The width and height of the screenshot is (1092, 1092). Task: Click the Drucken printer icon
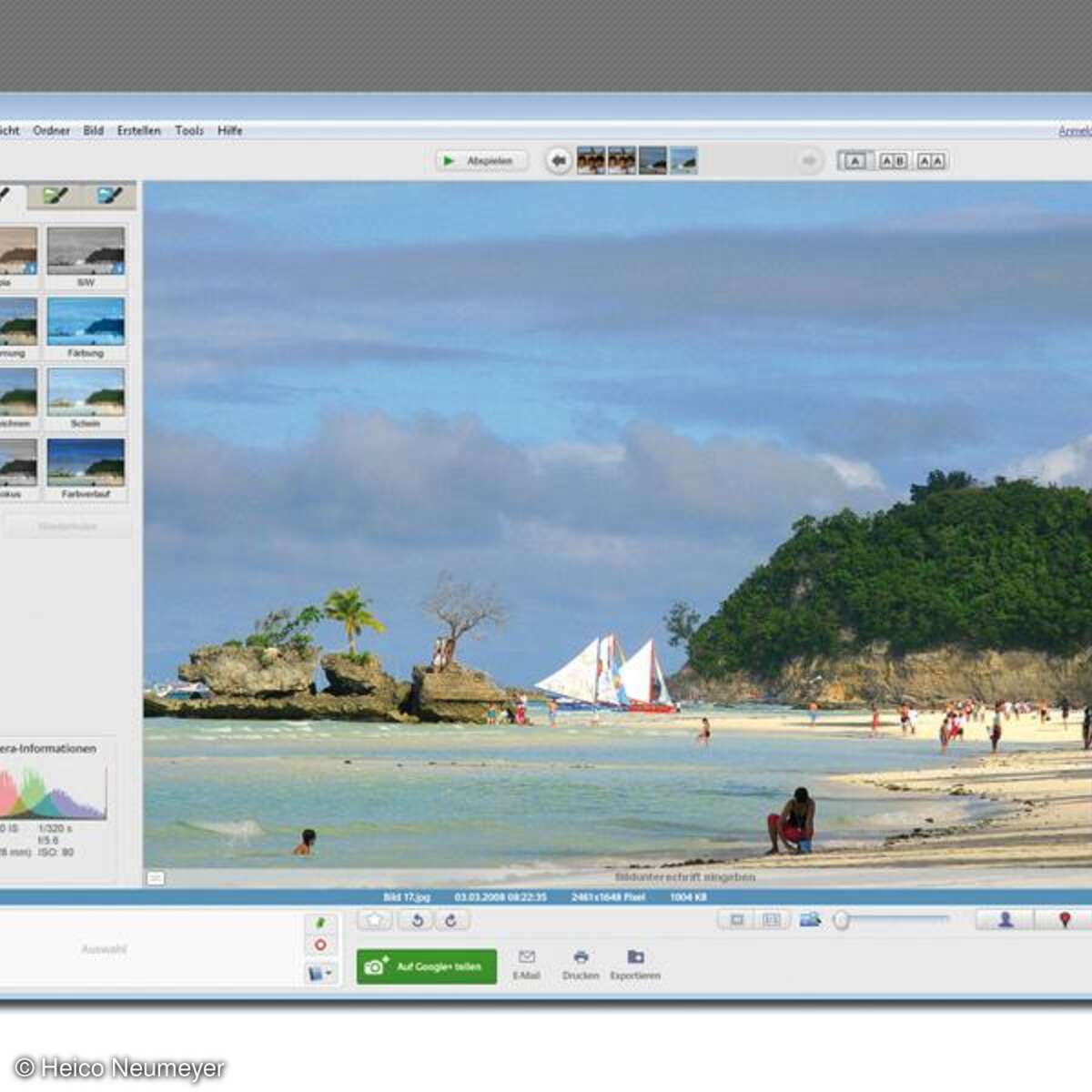(581, 958)
